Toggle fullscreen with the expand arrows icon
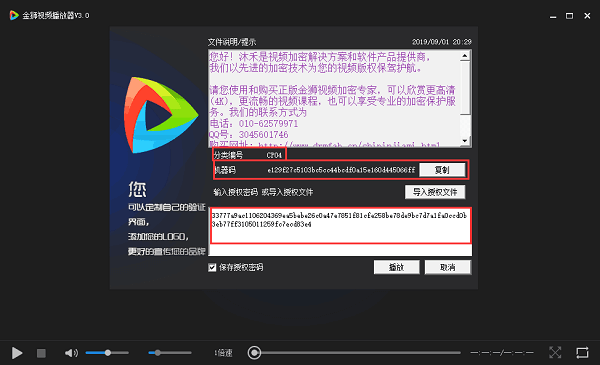The width and height of the screenshot is (600, 365). pyautogui.click(x=555, y=352)
